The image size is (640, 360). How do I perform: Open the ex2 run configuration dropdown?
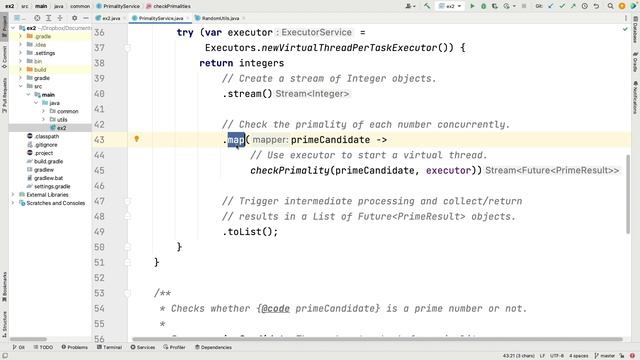tap(449, 6)
